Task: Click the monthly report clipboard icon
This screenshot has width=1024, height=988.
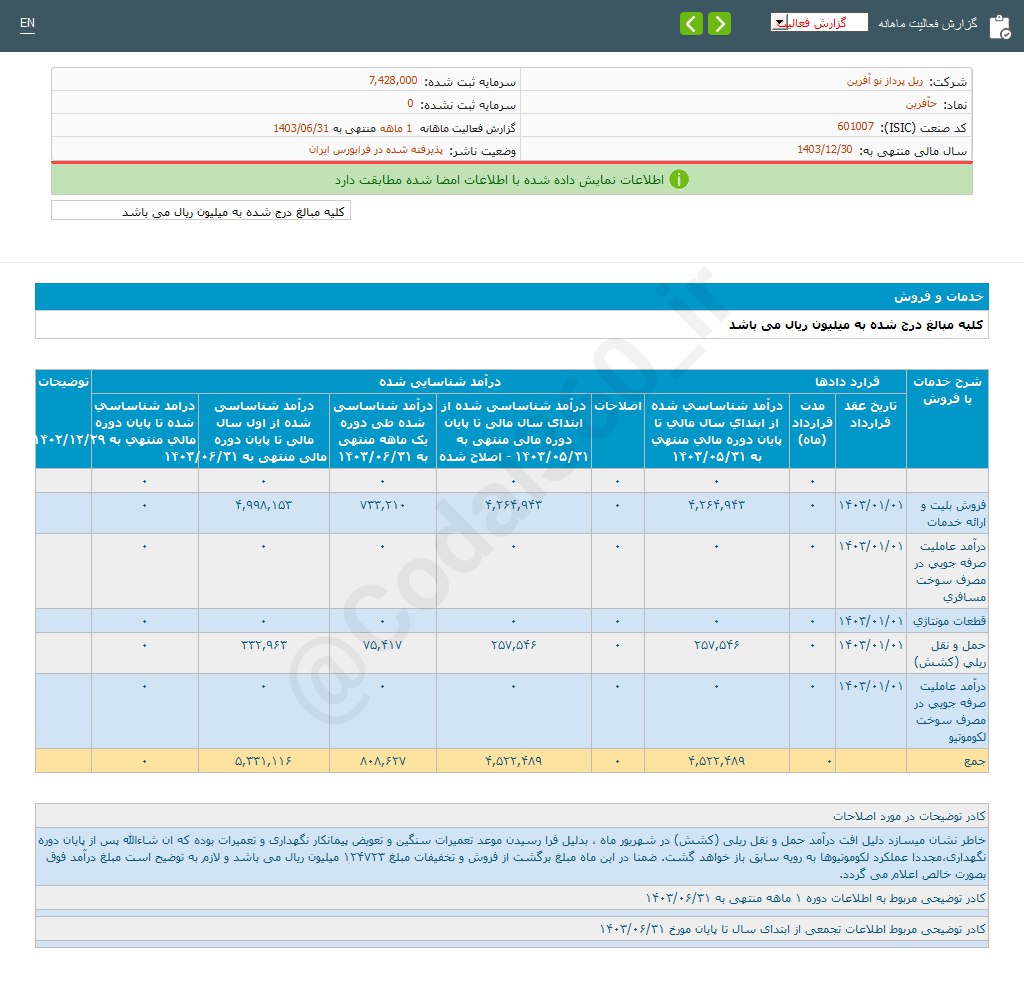Action: pos(1000,26)
